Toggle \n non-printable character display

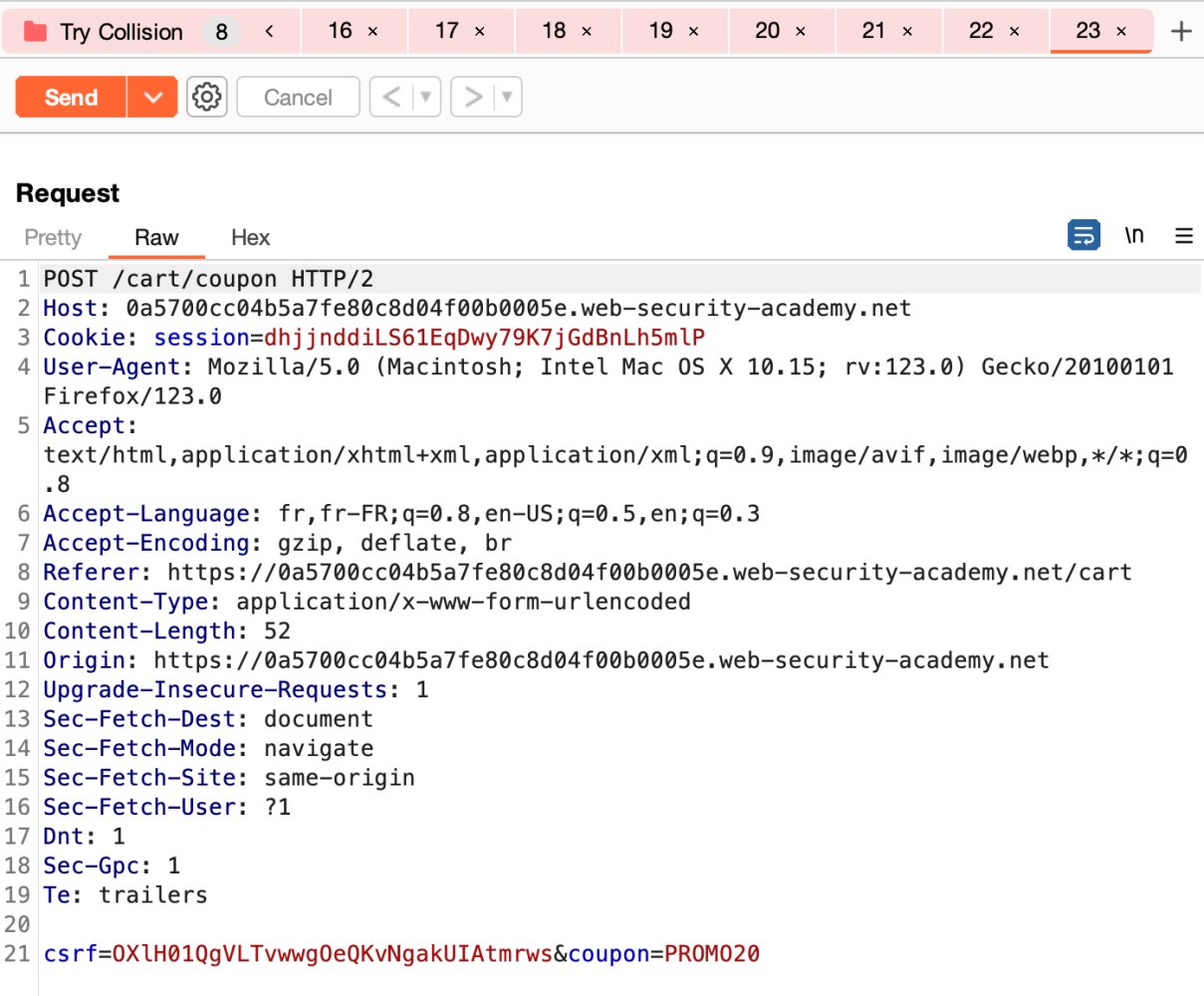[1135, 235]
